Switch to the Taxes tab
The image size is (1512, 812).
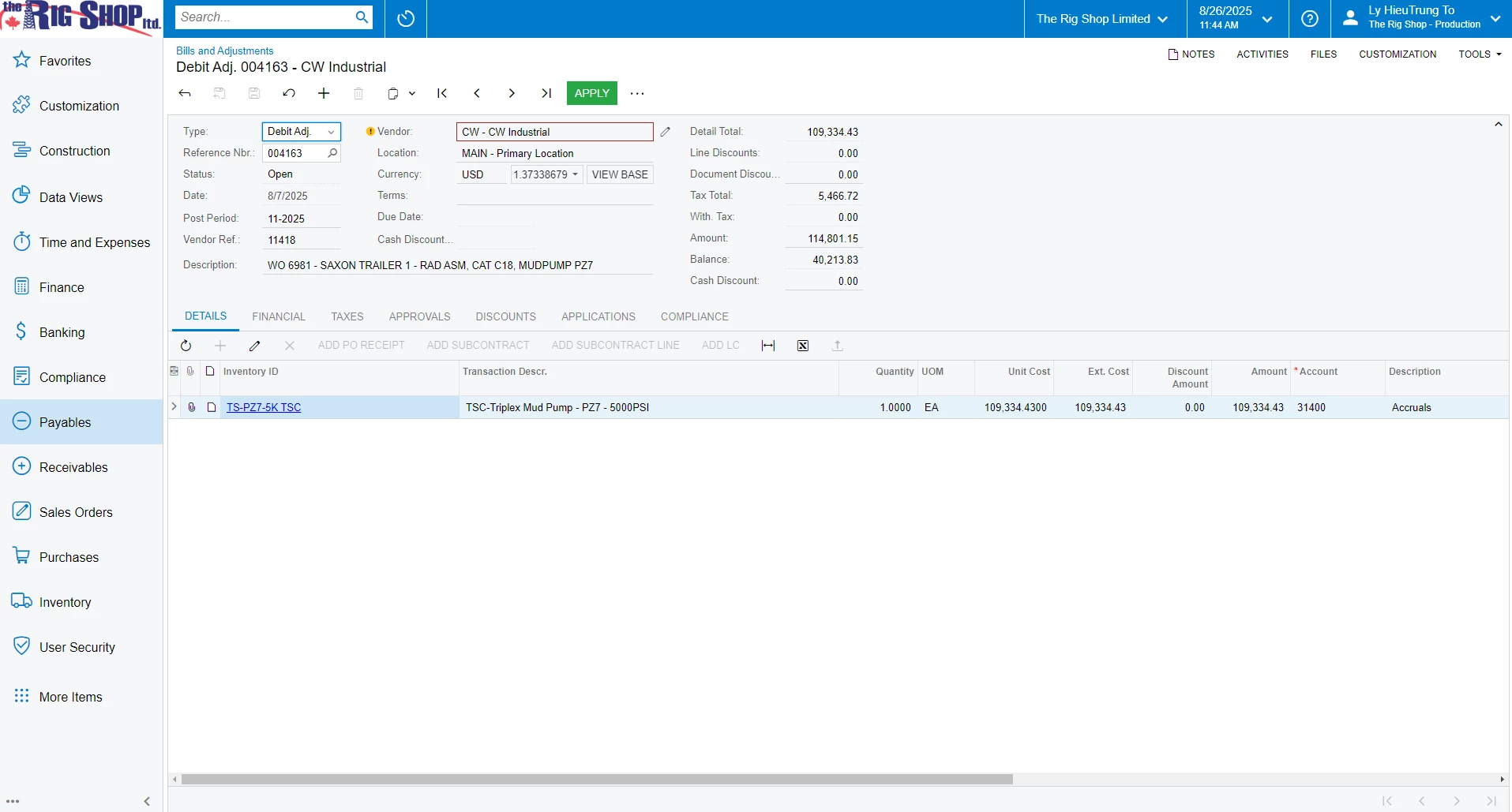[347, 316]
